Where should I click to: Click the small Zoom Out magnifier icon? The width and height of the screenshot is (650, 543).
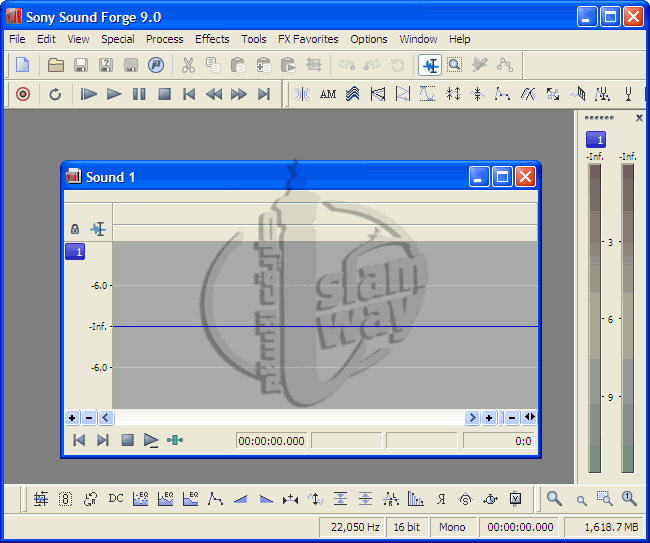[582, 501]
